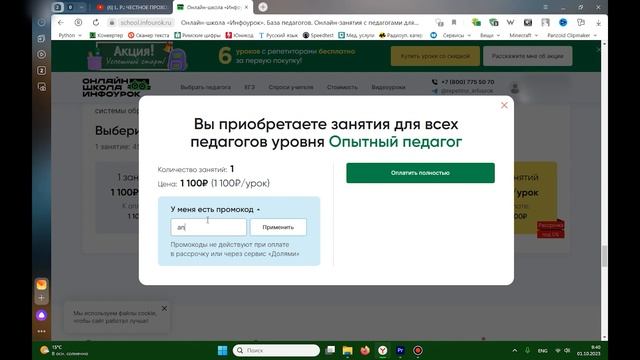Open File Explorer from the taskbar
Image resolution: width=640 pixels, height=360 pixels.
click(348, 350)
